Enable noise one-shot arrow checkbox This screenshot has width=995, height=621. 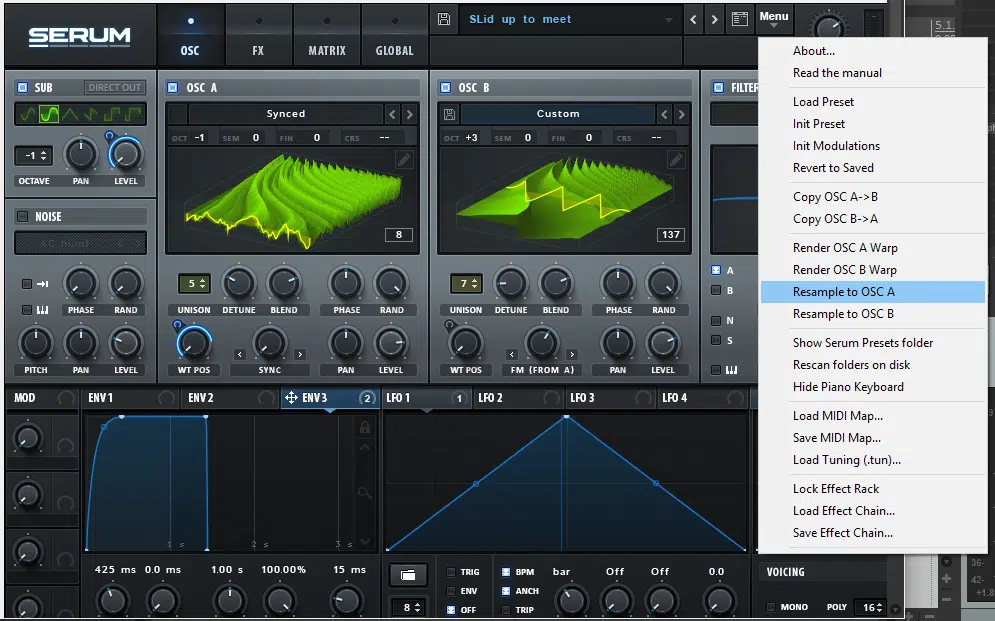pyautogui.click(x=27, y=284)
